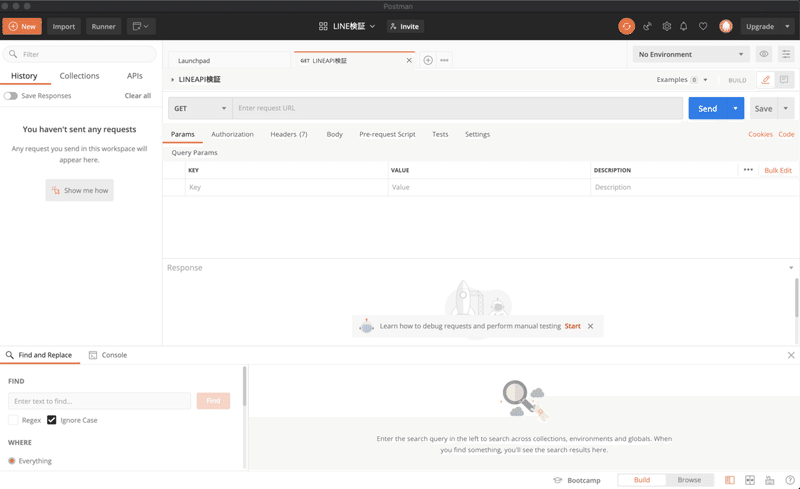Open the comments icon

click(784, 80)
